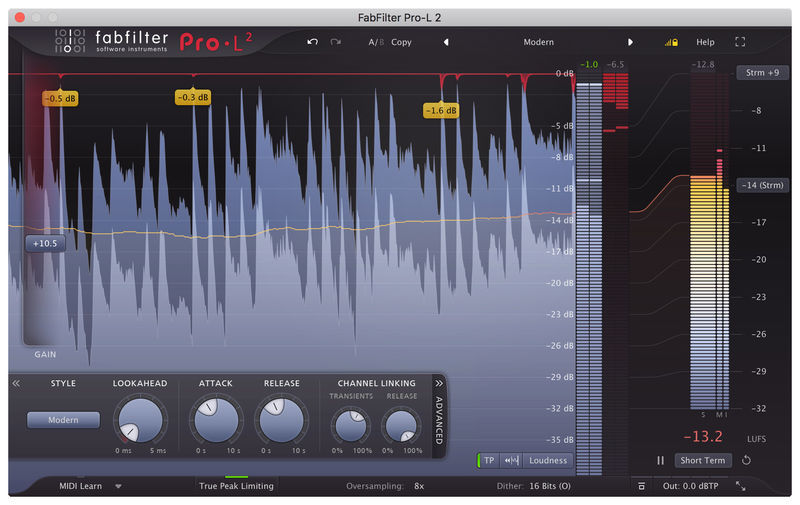
Task: Toggle the TP true peak metering button
Action: [x=488, y=460]
